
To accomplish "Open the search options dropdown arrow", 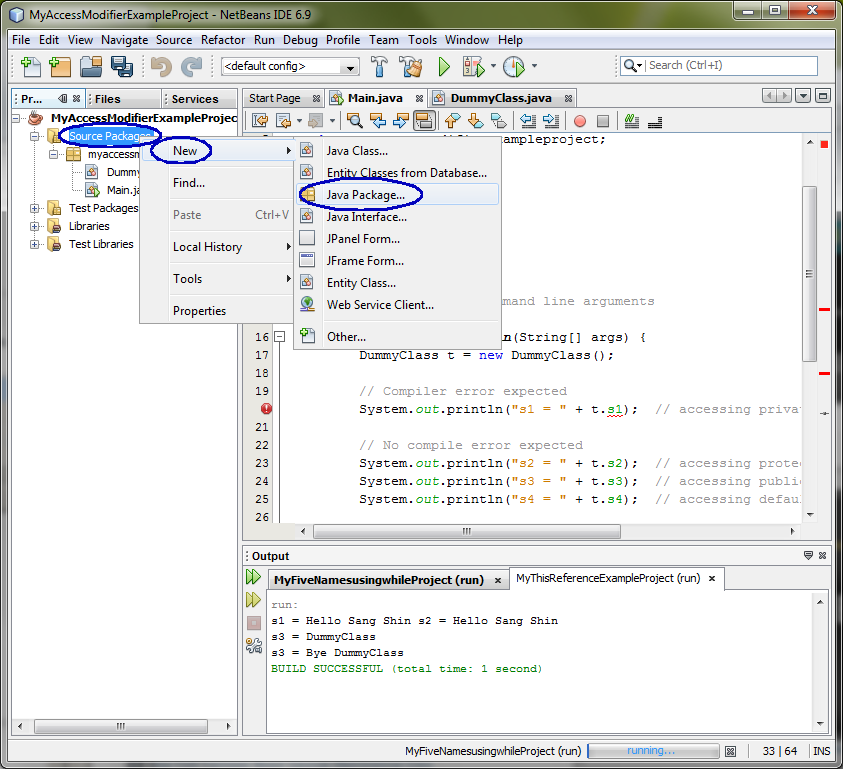I will (639, 66).
